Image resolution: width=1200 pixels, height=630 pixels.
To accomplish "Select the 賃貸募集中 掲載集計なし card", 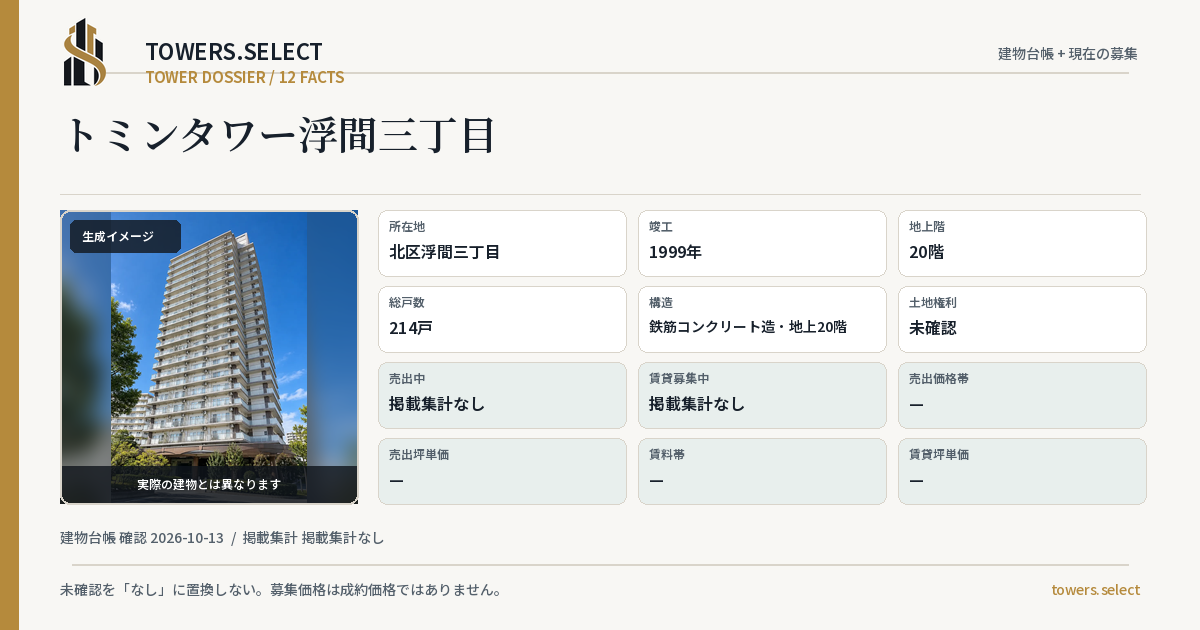I will (762, 395).
